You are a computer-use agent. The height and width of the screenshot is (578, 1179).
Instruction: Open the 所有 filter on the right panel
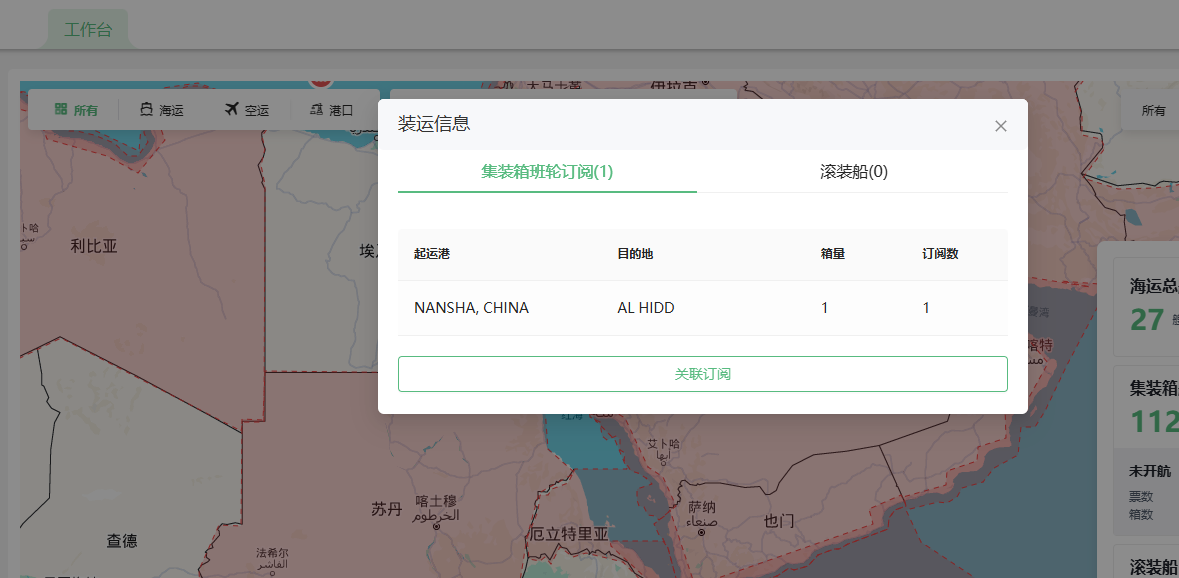pyautogui.click(x=1153, y=110)
